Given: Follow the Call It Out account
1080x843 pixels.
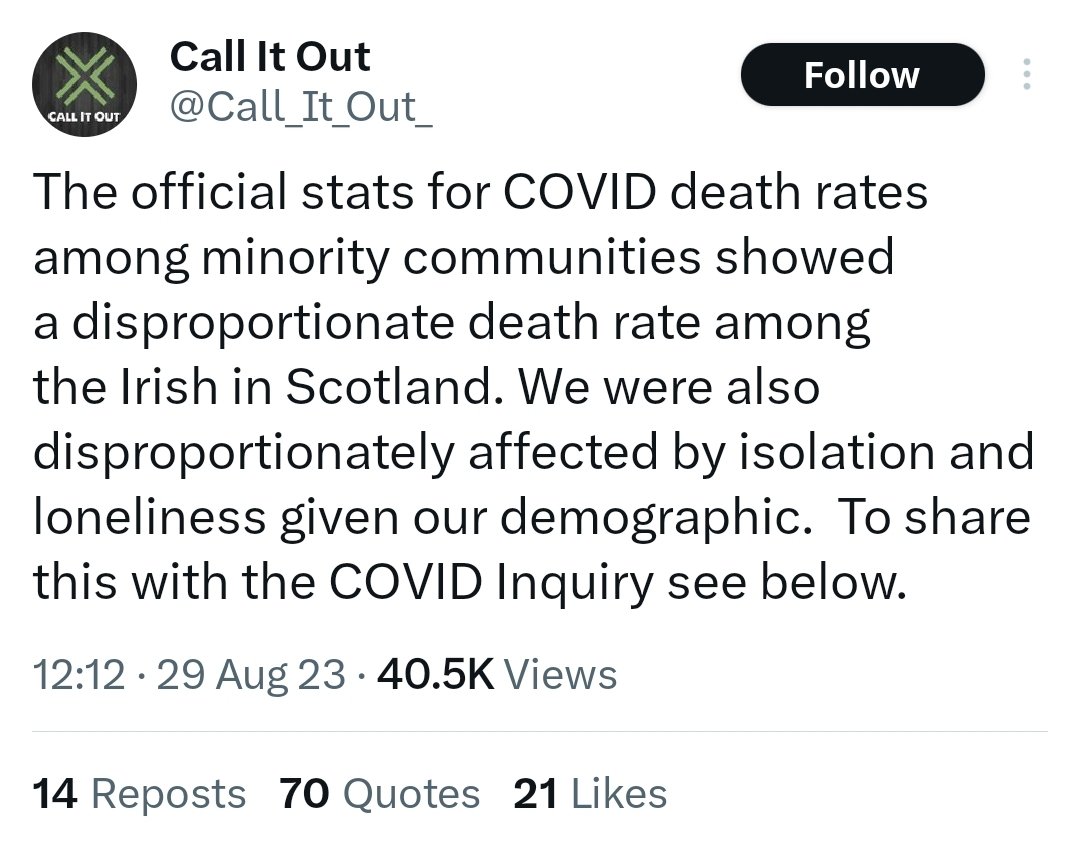Looking at the screenshot, I should coord(861,75).
